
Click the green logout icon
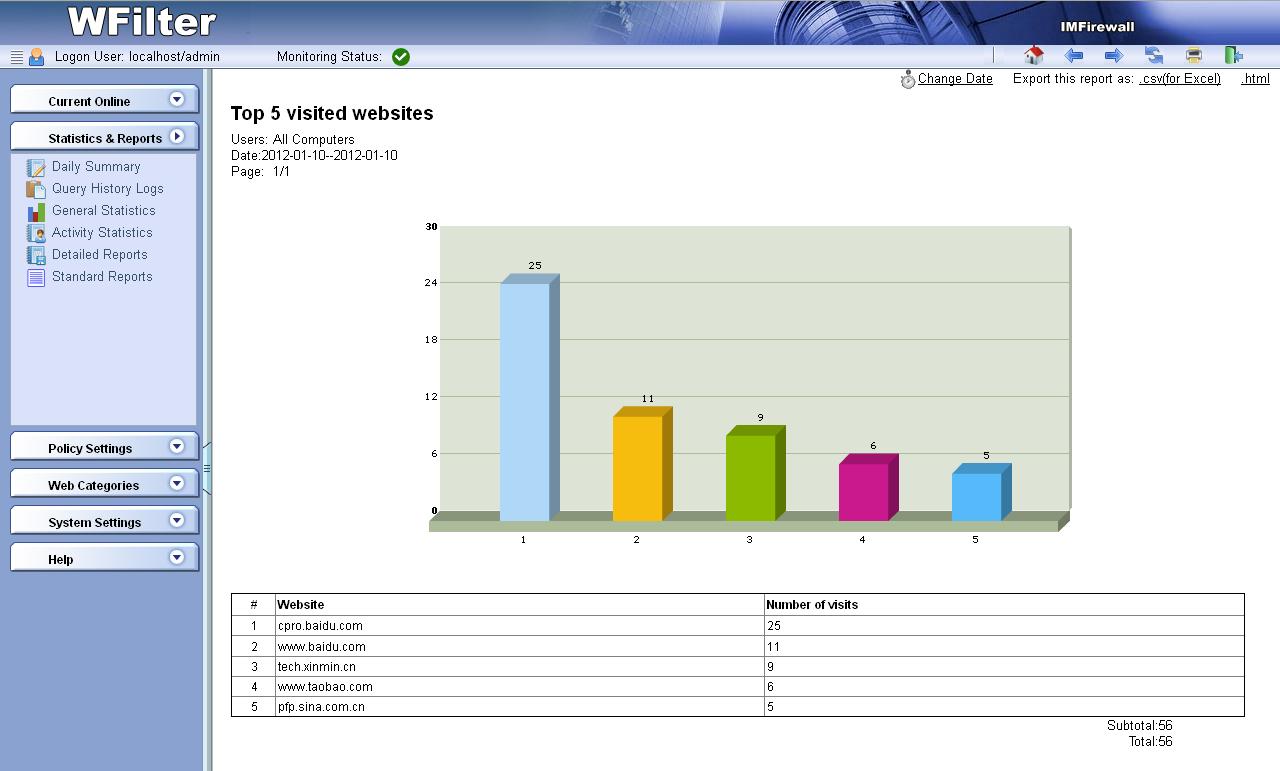1234,56
